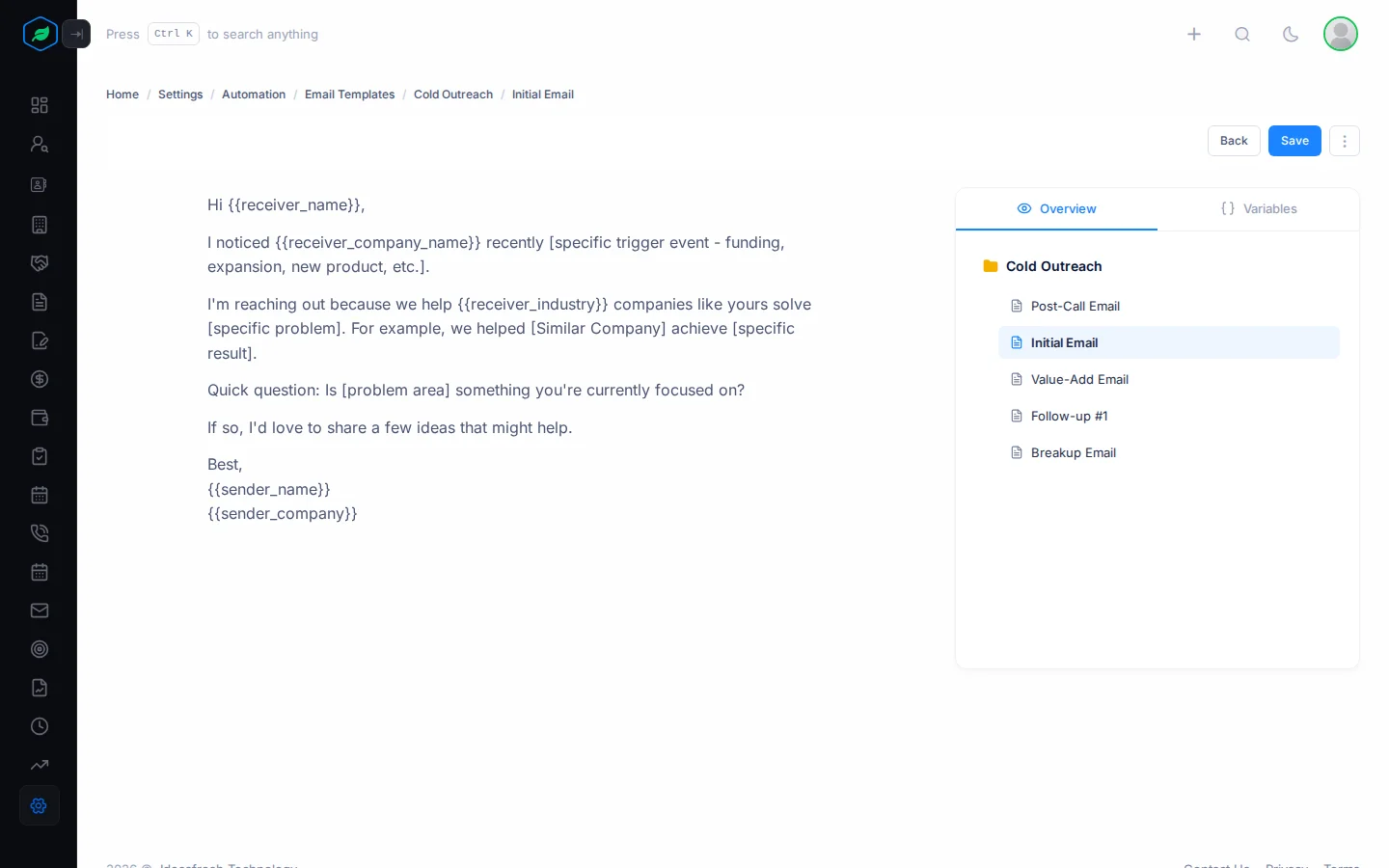The height and width of the screenshot is (868, 1389).
Task: Open search with the magnifier icon
Action: click(x=1242, y=34)
